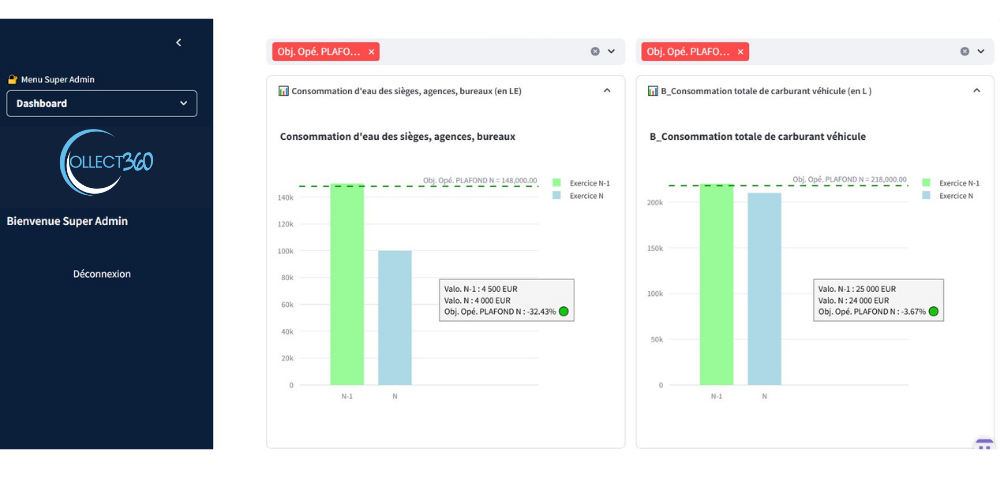Image resolution: width=1000 pixels, height=500 pixels.
Task: Click the chart icon beside the fuel consumption title
Action: pos(653,91)
